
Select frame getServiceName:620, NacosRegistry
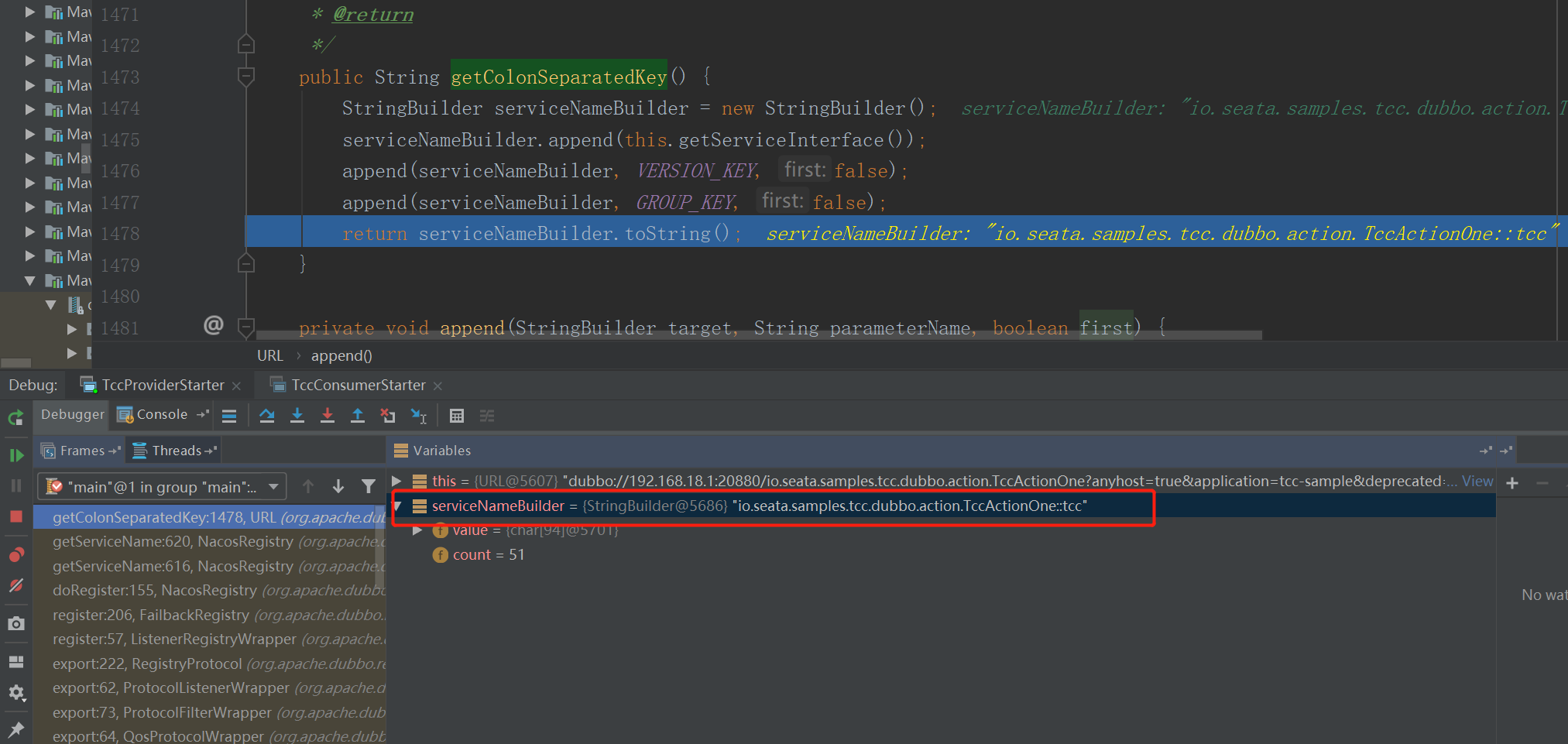pyautogui.click(x=210, y=542)
